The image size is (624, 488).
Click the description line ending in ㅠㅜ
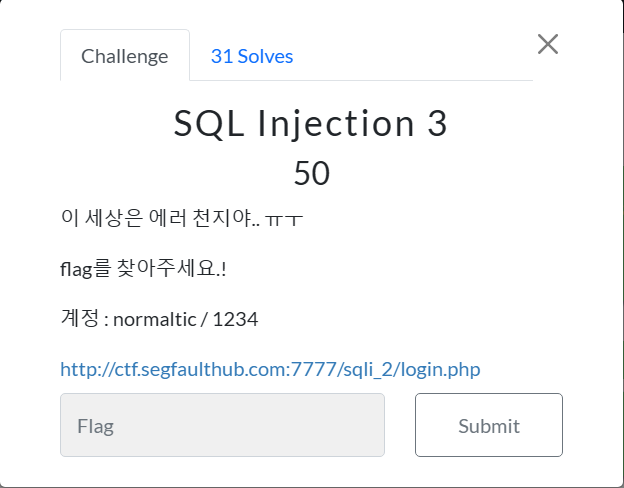[182, 218]
